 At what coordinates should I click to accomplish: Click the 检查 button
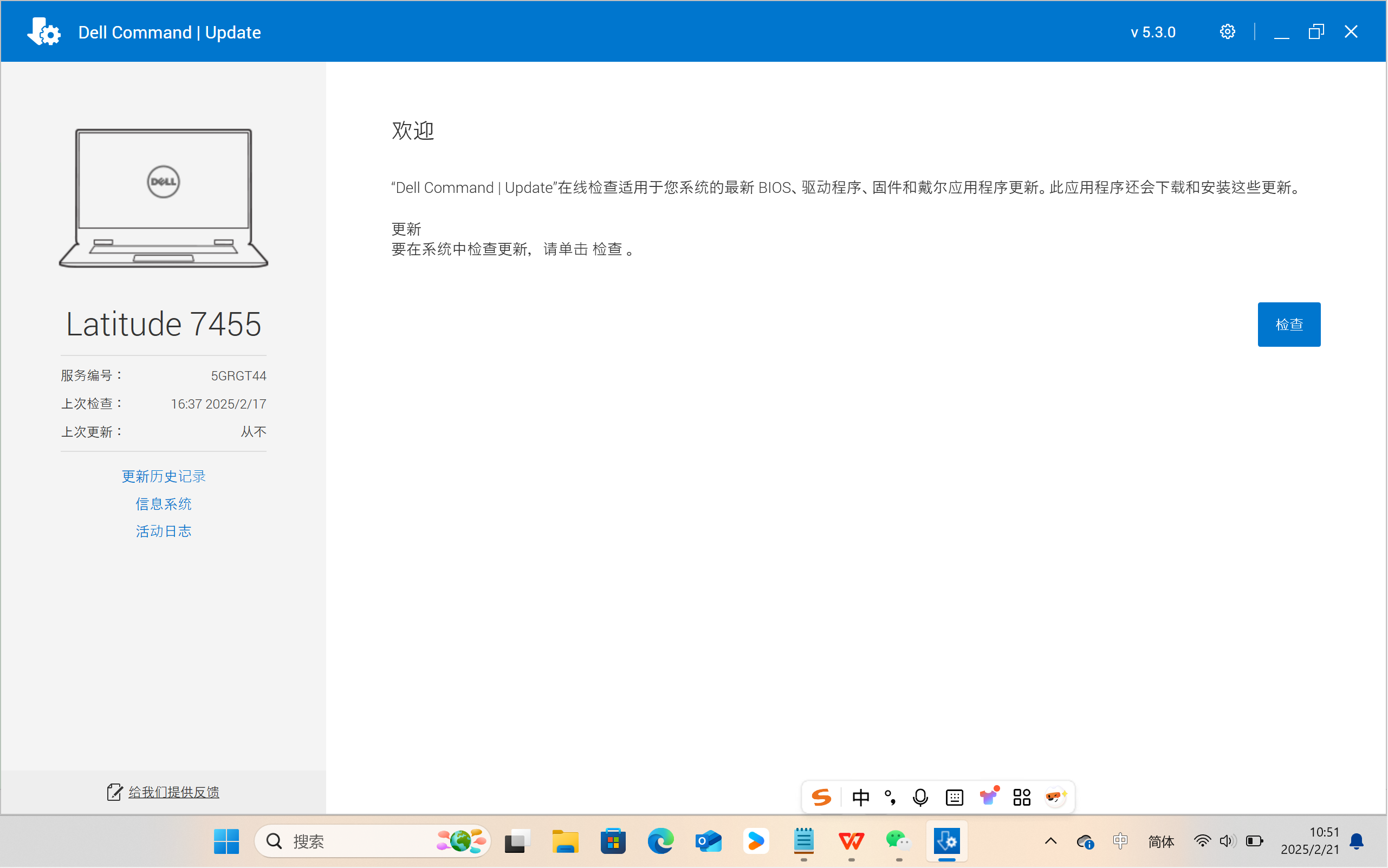coord(1288,325)
